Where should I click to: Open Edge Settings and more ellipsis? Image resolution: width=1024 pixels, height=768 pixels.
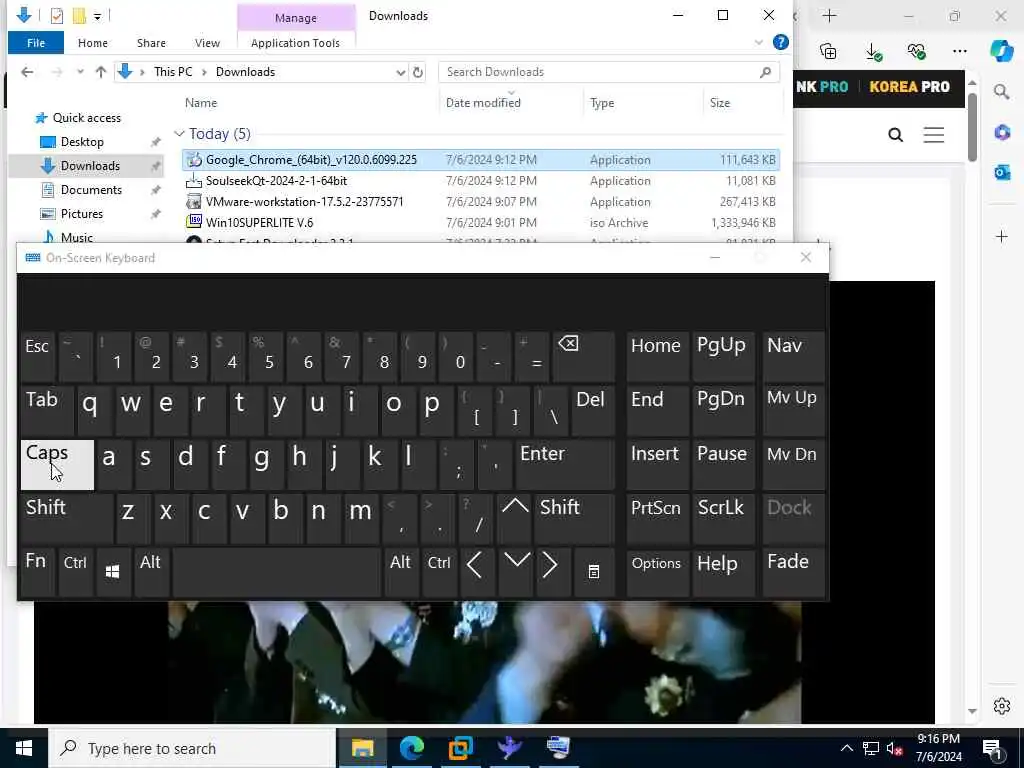click(x=959, y=52)
